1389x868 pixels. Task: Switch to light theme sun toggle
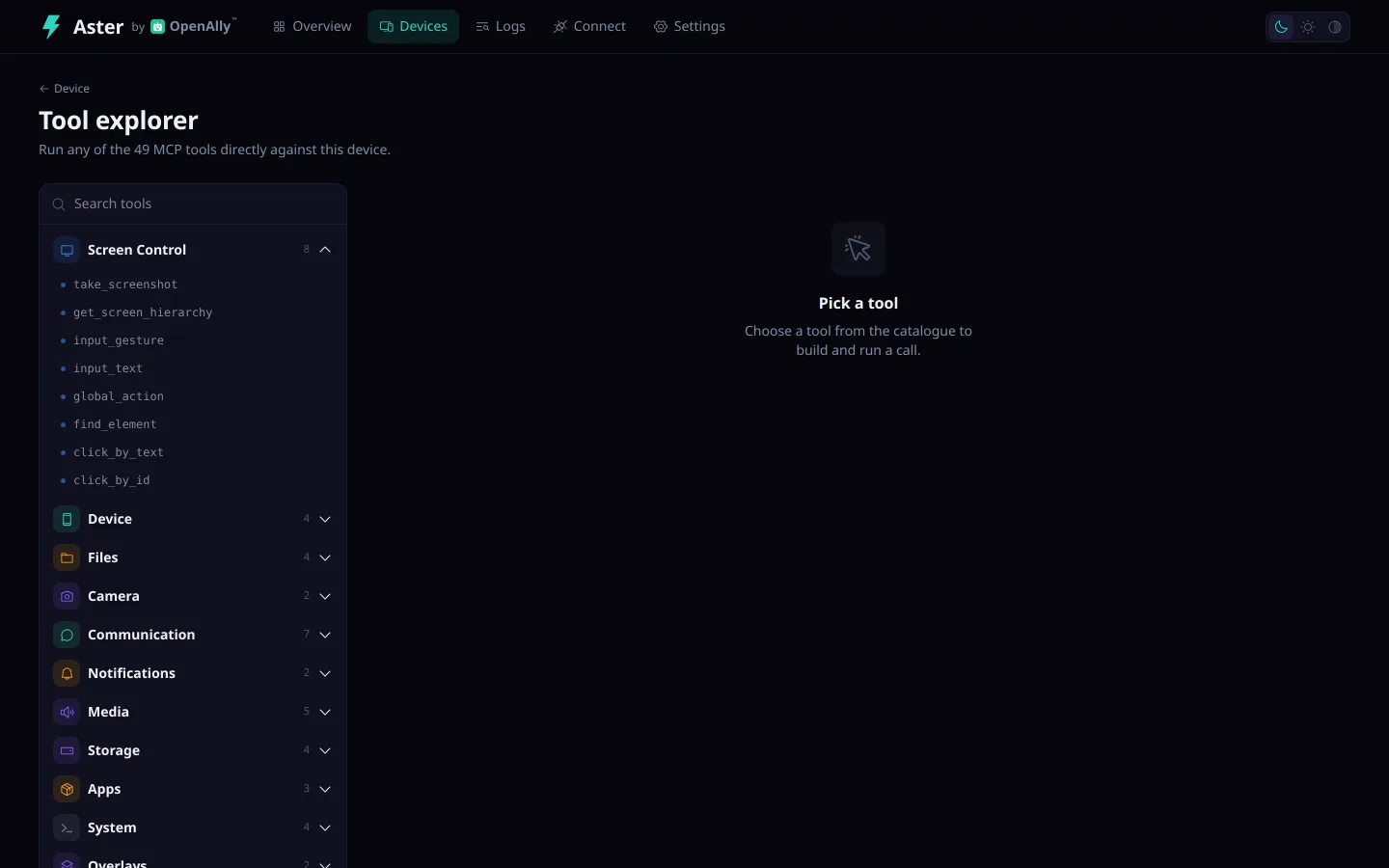pyautogui.click(x=1308, y=27)
